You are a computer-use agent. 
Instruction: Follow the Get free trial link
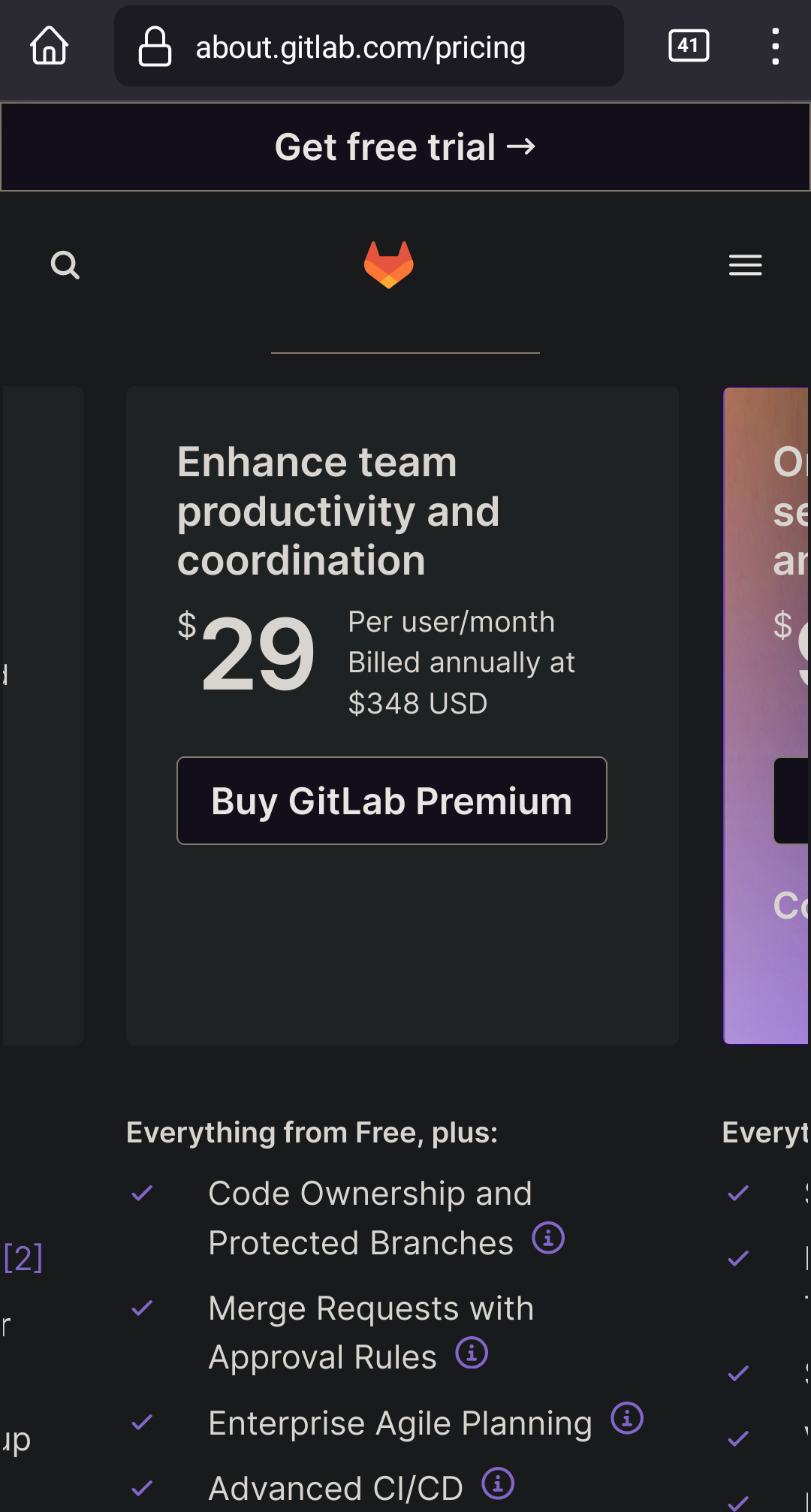point(405,147)
